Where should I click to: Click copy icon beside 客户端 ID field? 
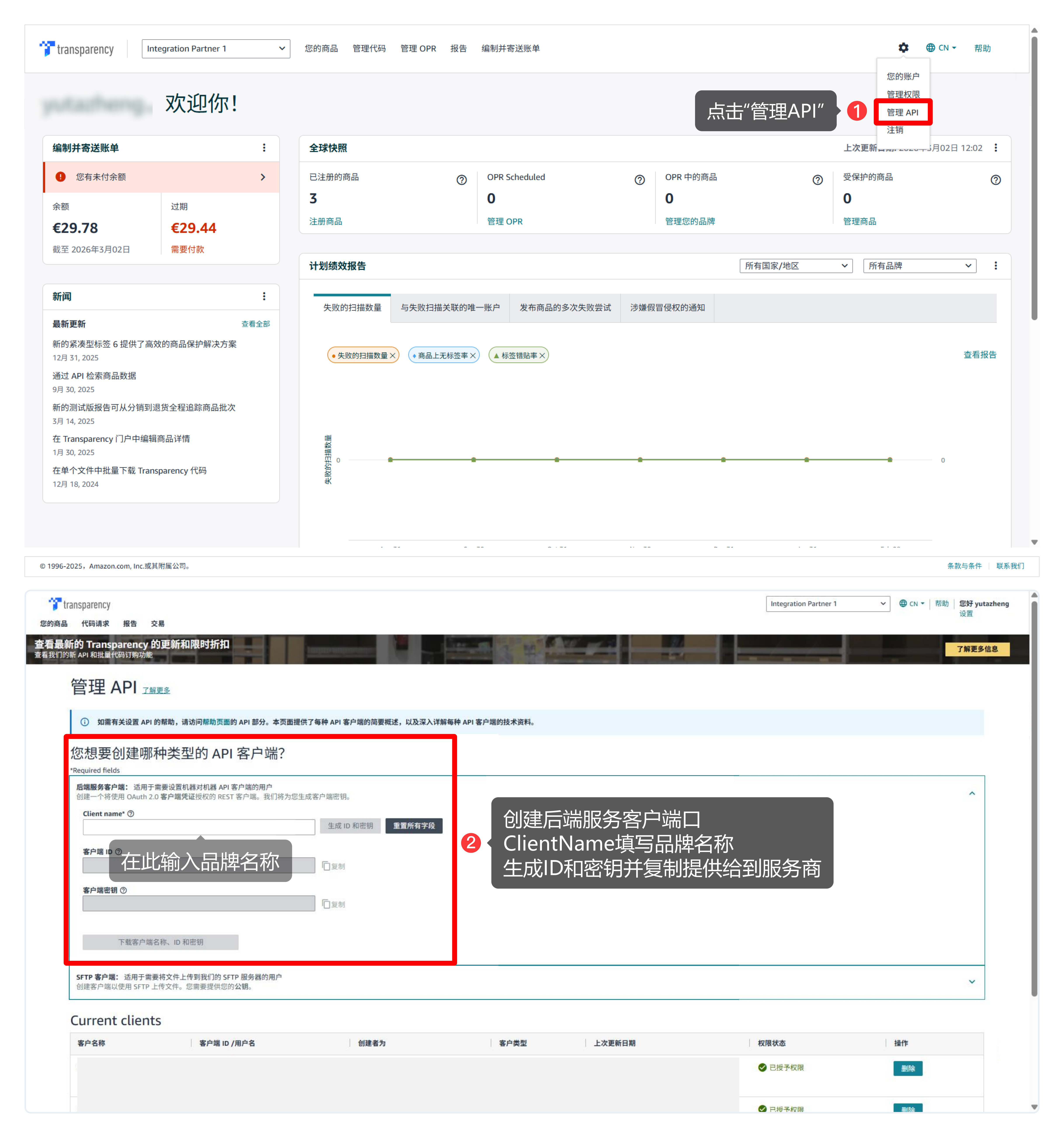tap(326, 866)
